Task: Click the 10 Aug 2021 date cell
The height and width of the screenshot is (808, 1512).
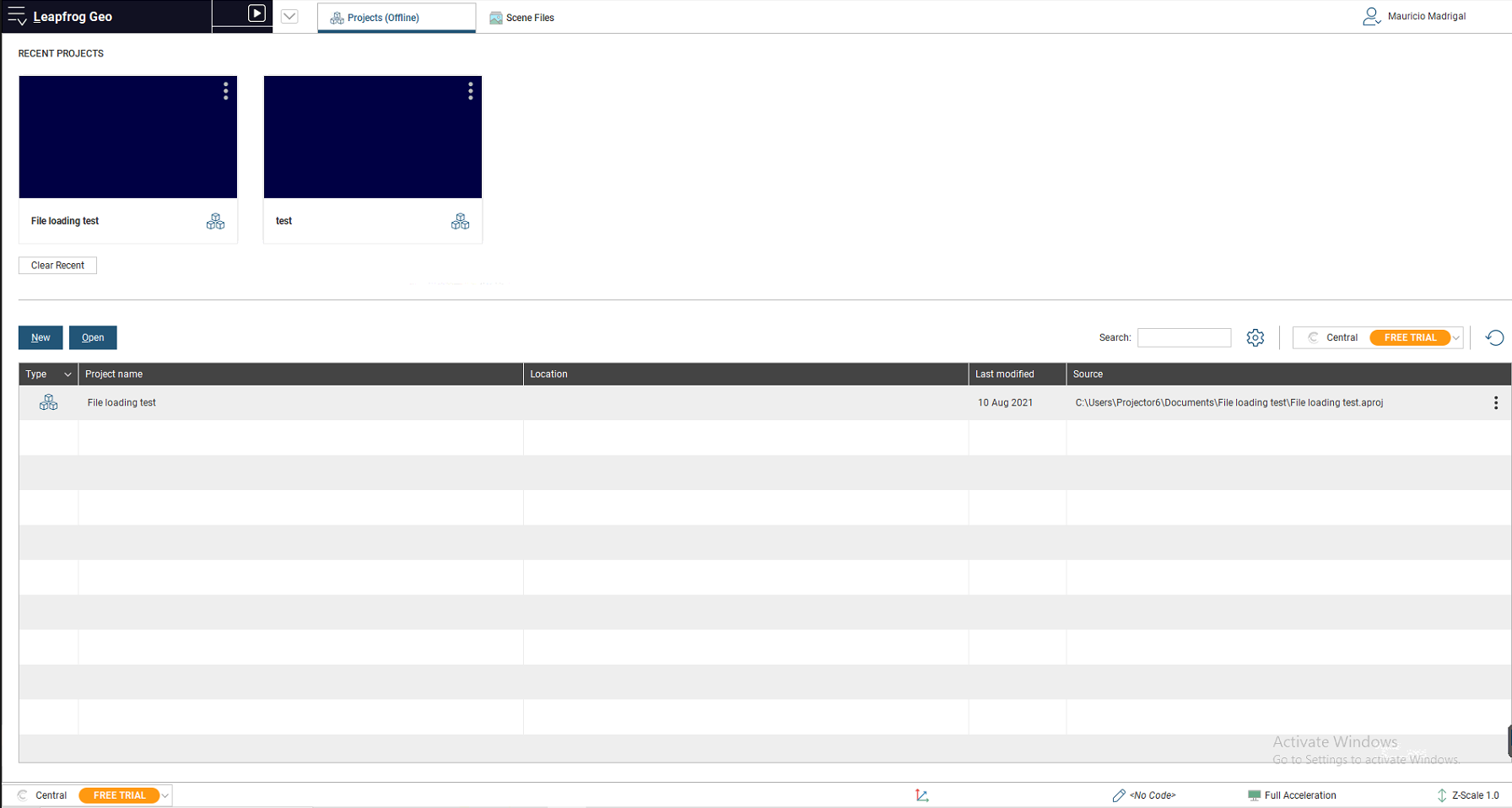Action: (1005, 403)
